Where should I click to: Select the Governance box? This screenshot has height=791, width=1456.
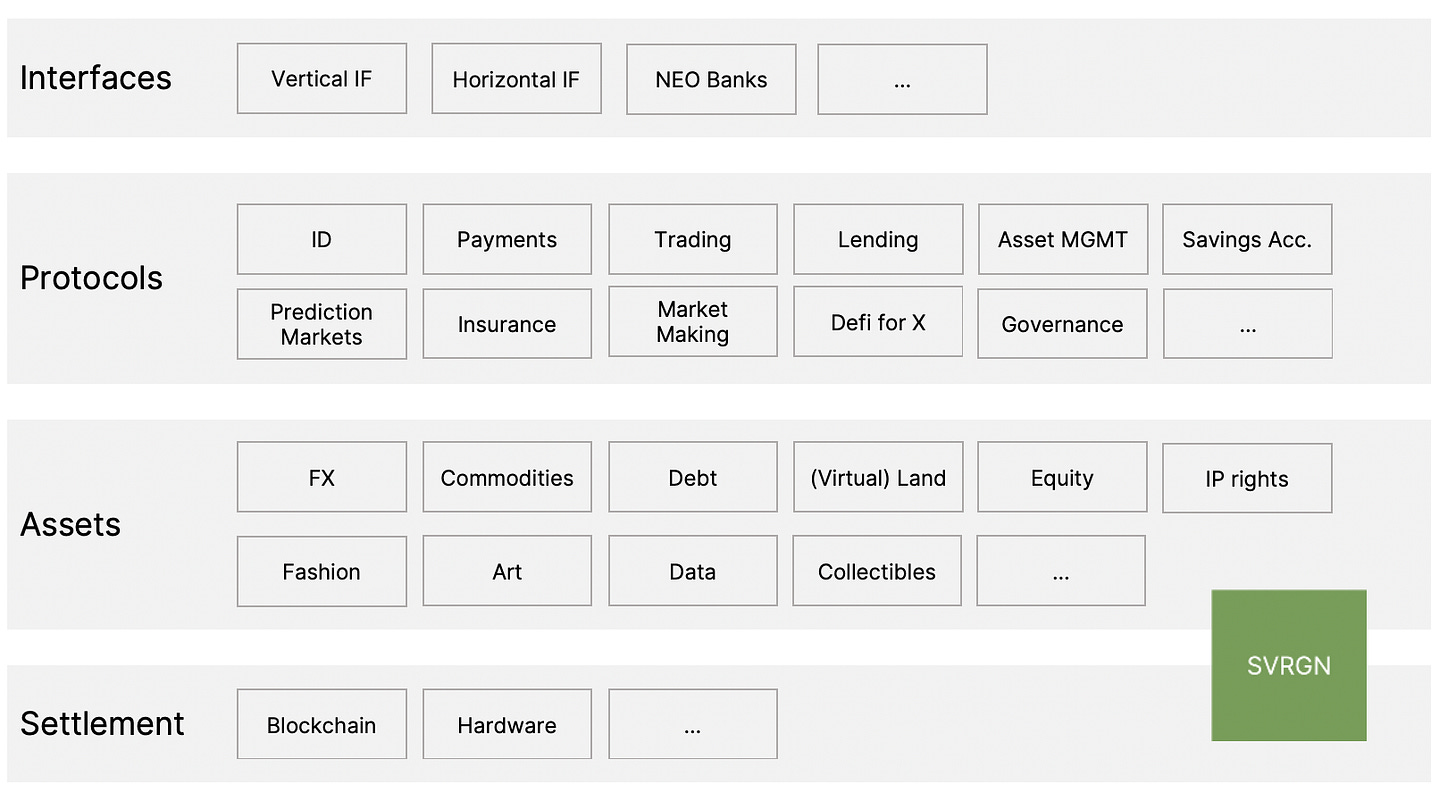[x=1062, y=324]
